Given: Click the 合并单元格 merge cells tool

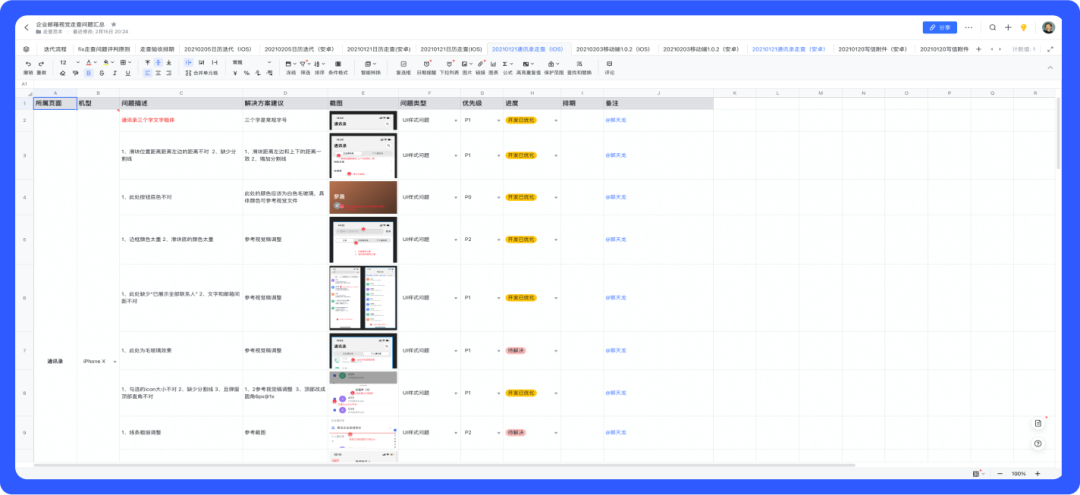Looking at the screenshot, I should [202, 72].
